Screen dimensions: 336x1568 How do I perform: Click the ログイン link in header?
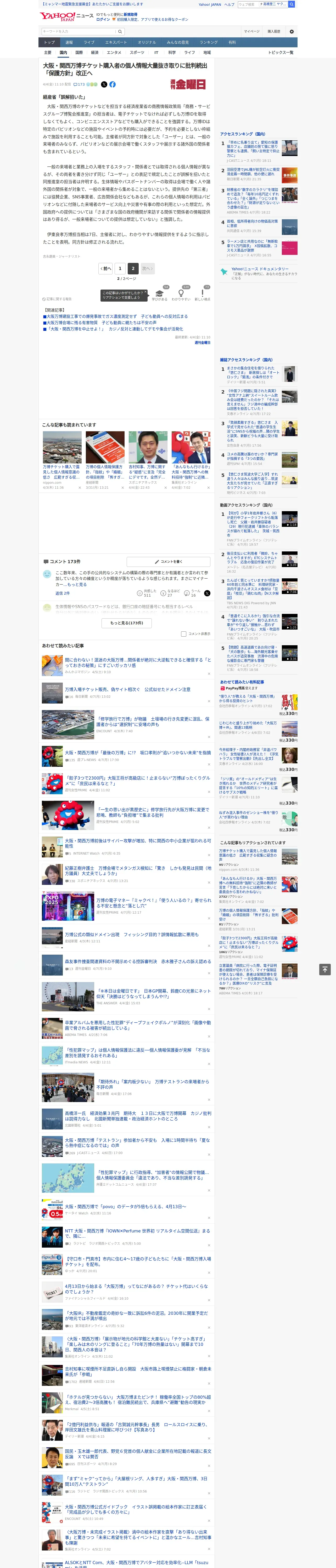(103, 20)
